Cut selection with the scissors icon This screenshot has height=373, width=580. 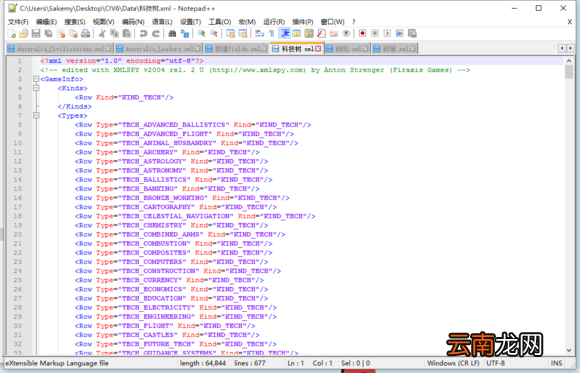[x=102, y=34]
